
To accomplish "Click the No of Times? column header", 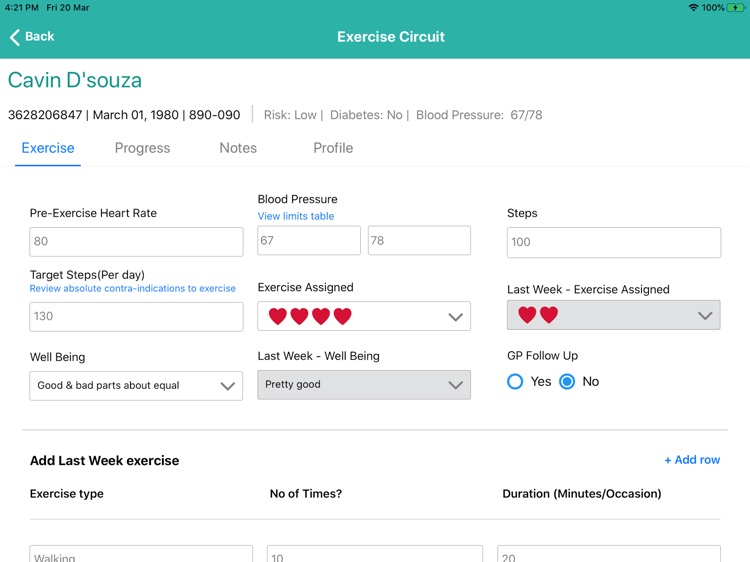I will point(306,494).
